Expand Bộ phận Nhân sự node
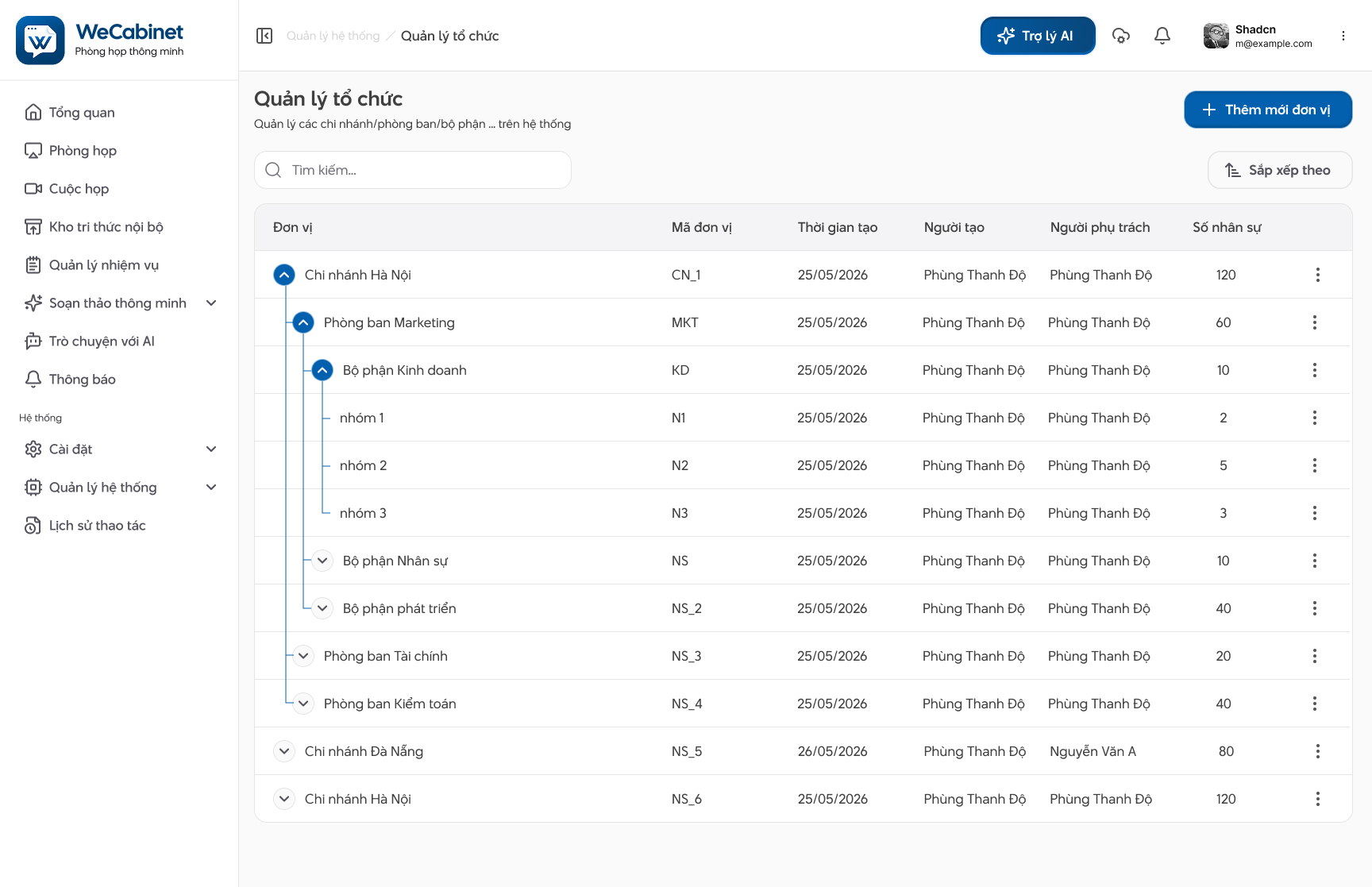 (322, 561)
